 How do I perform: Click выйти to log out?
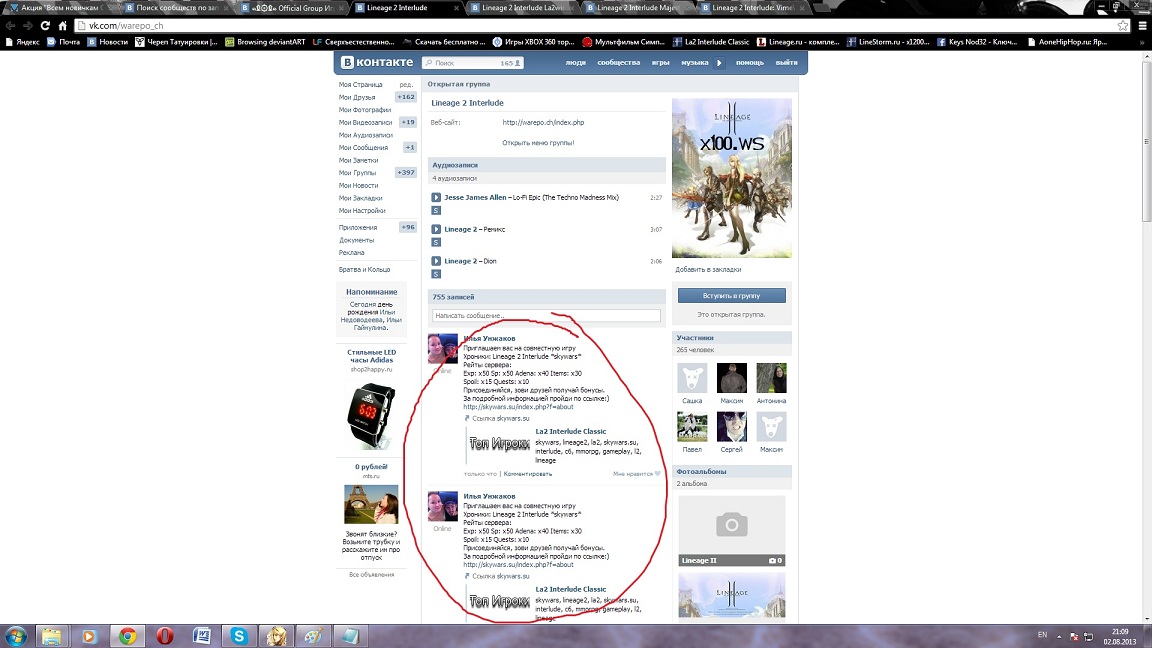(x=786, y=62)
